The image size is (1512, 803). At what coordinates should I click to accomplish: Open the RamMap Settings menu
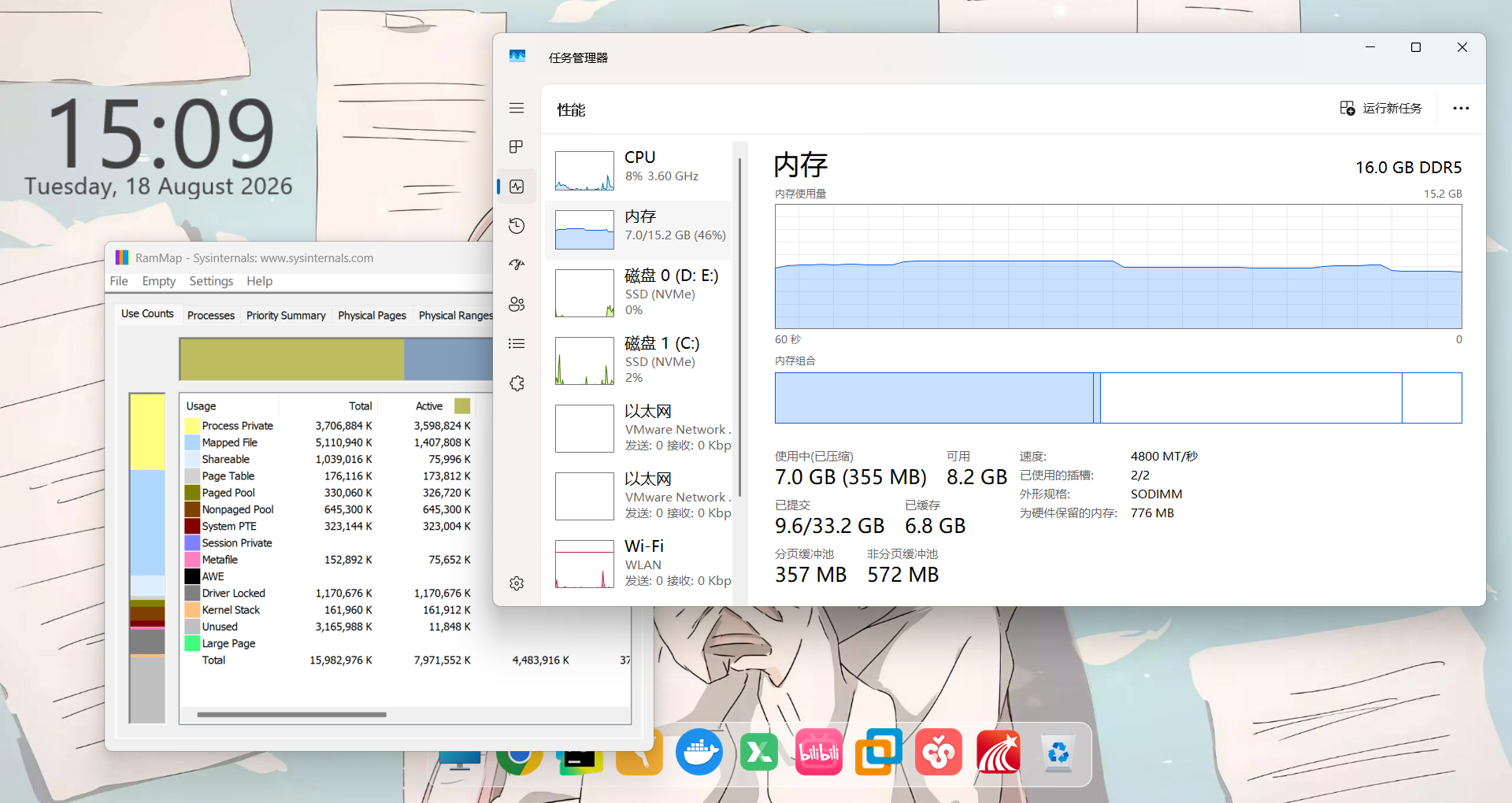point(211,281)
